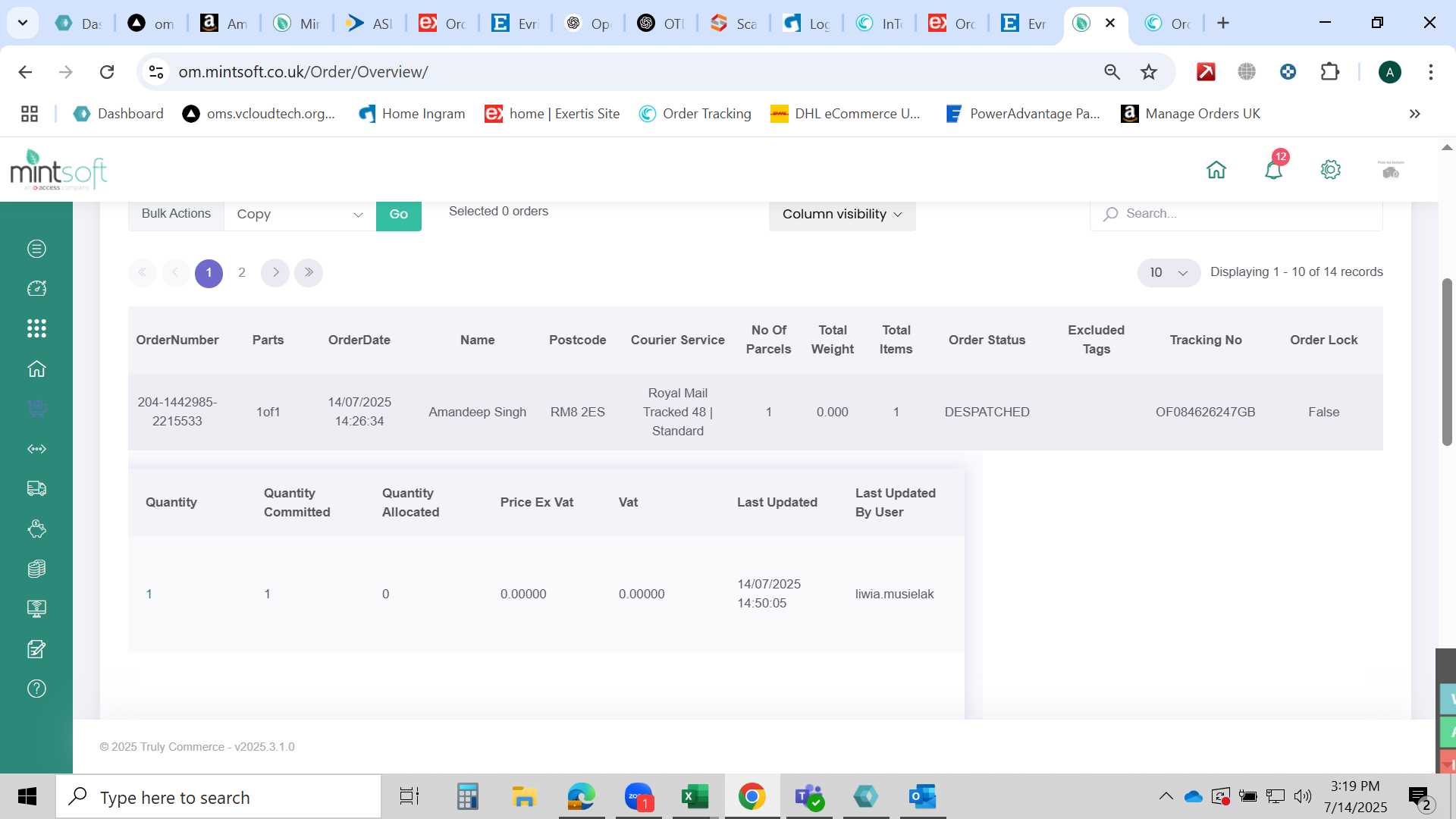Click the orders Search field
The image size is (1456, 819).
pyautogui.click(x=1236, y=214)
